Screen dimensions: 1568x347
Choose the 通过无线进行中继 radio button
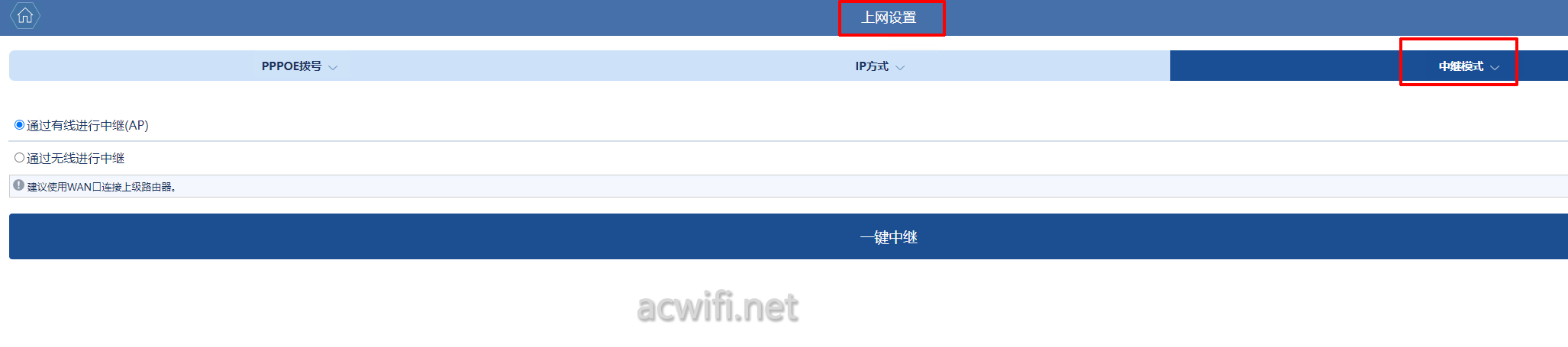(x=19, y=157)
